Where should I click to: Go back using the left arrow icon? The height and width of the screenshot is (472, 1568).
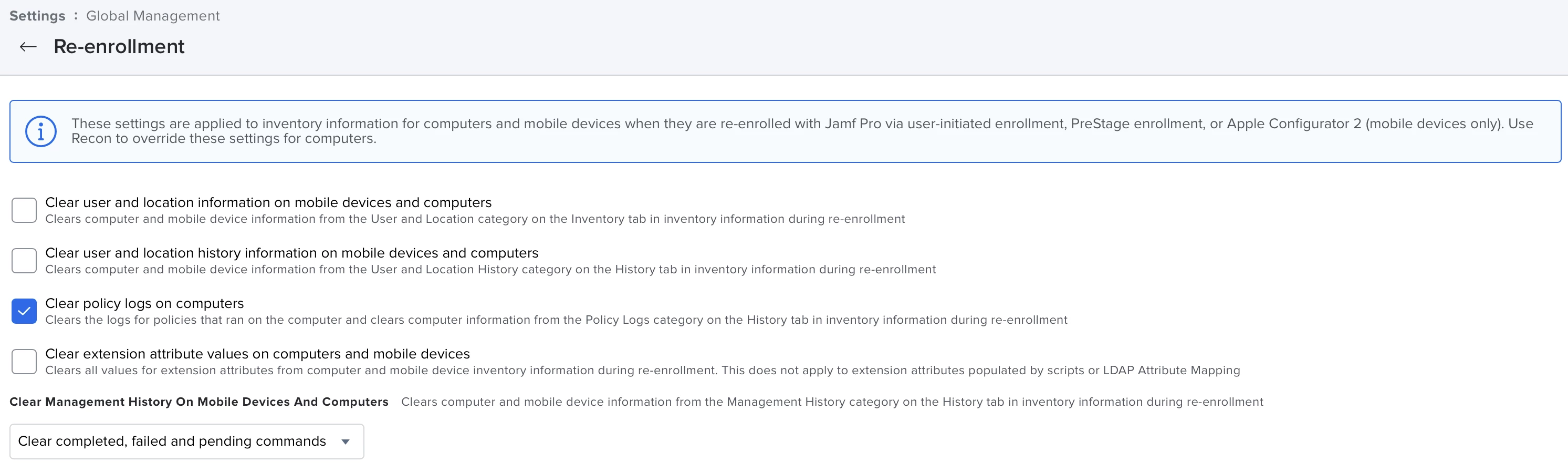point(28,47)
